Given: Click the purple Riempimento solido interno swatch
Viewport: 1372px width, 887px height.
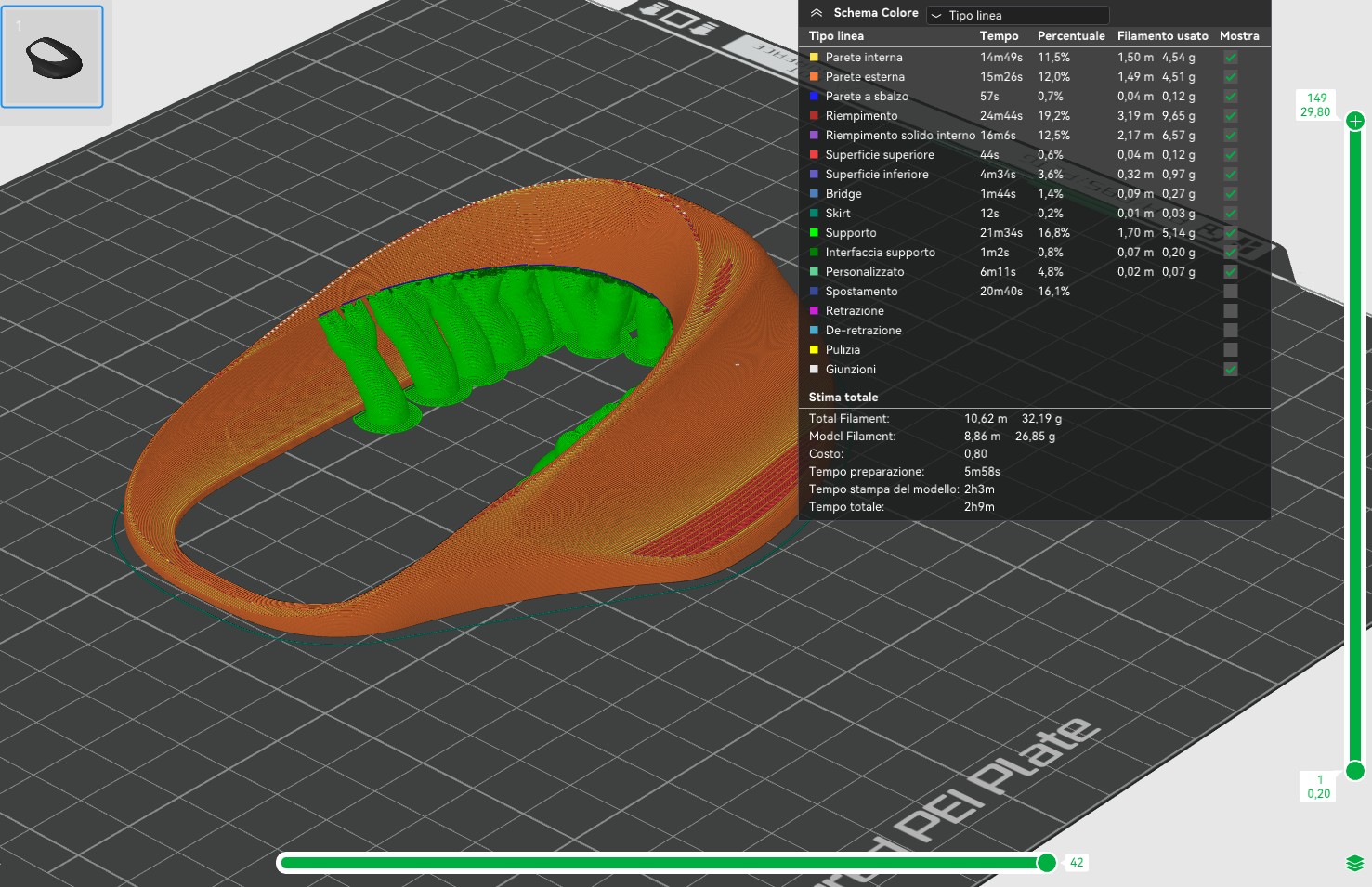Looking at the screenshot, I should click(815, 135).
